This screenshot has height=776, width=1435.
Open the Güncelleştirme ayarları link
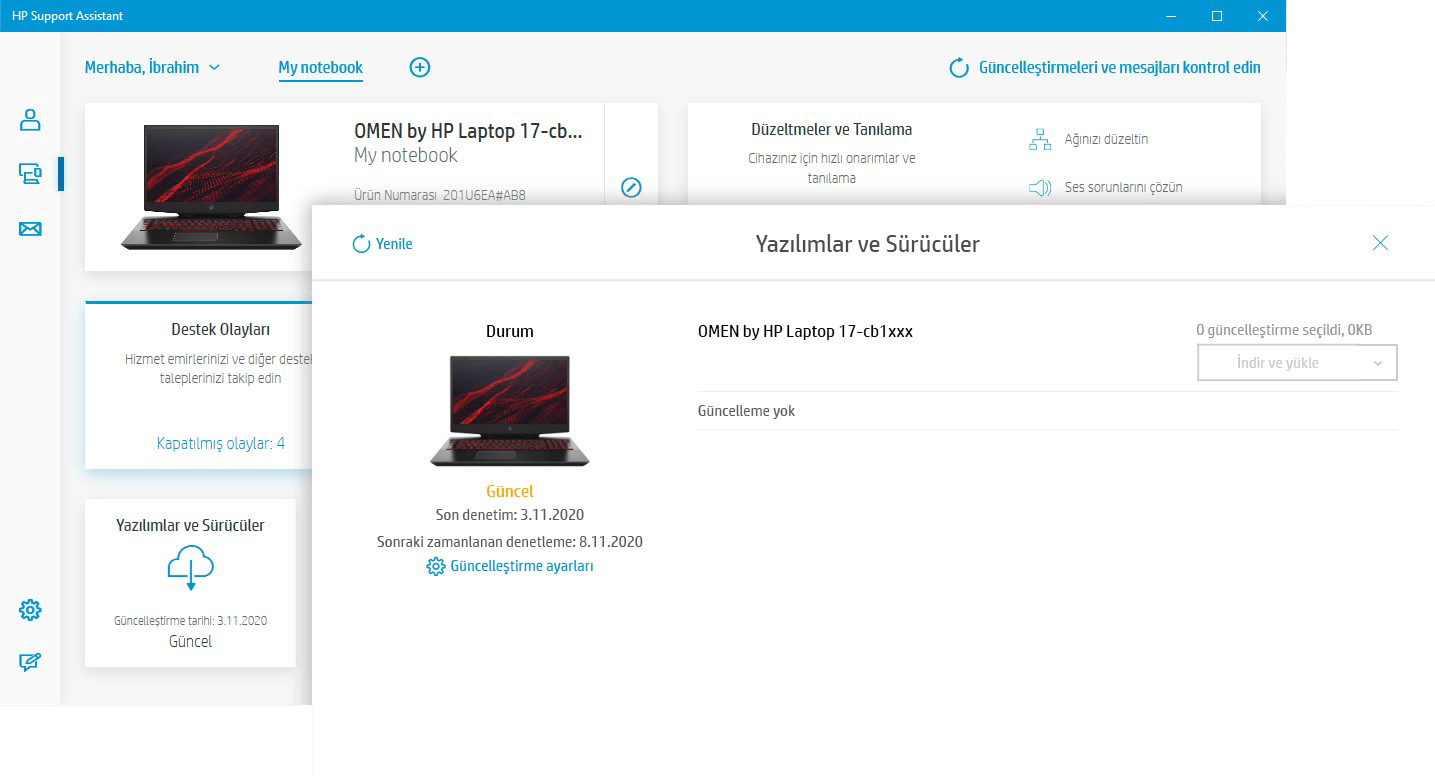pyautogui.click(x=510, y=566)
